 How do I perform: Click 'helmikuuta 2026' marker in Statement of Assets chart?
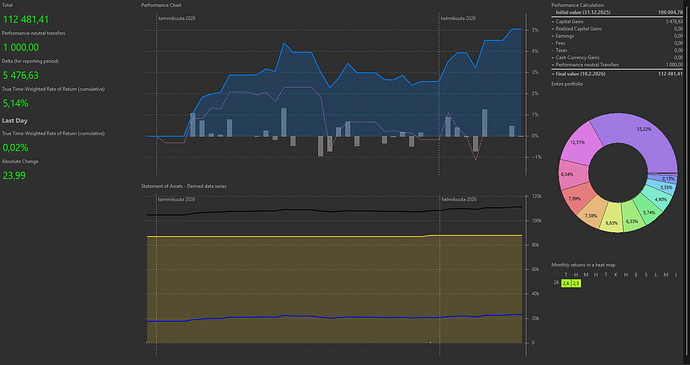[x=459, y=199]
